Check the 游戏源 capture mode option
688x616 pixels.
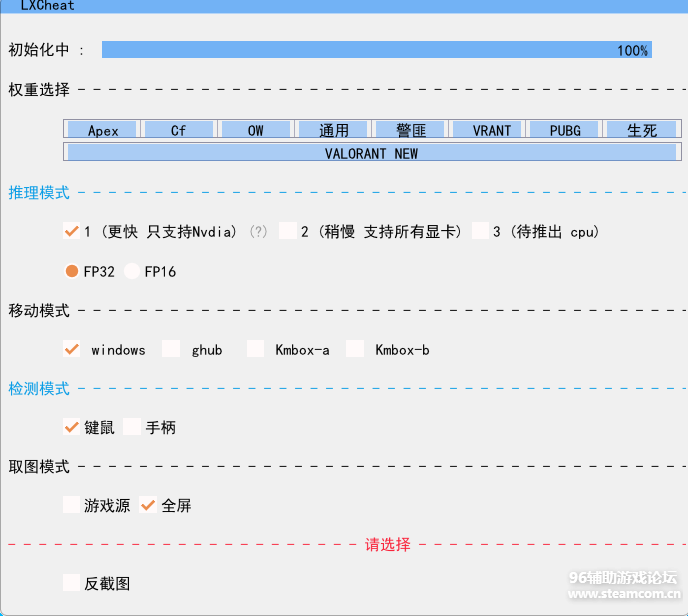click(71, 505)
